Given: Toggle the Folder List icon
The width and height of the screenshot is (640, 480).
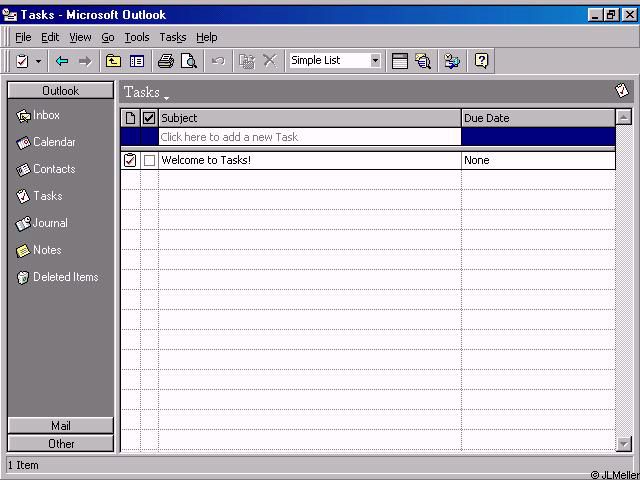Looking at the screenshot, I should (137, 61).
